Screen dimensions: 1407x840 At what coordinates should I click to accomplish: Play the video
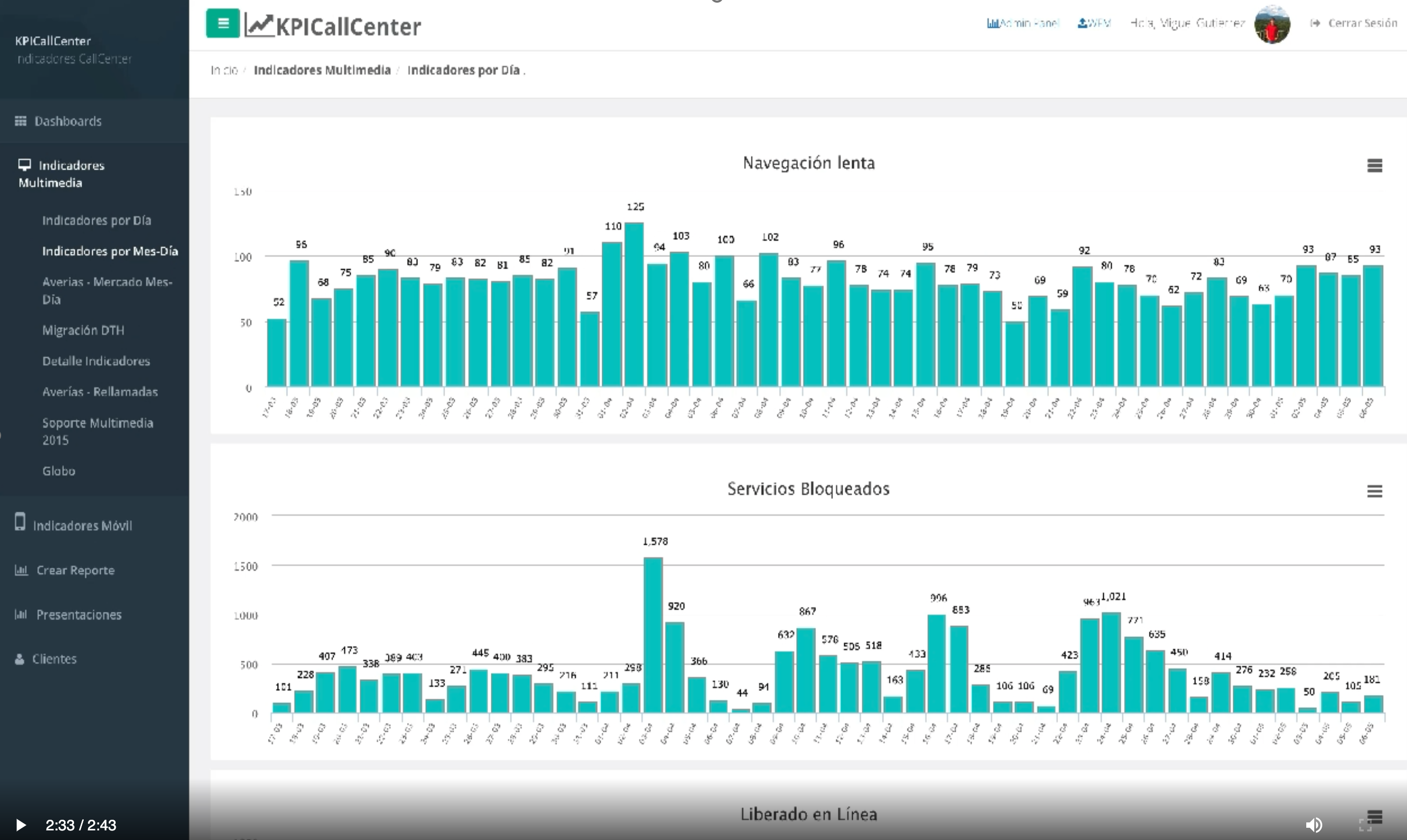tap(21, 825)
